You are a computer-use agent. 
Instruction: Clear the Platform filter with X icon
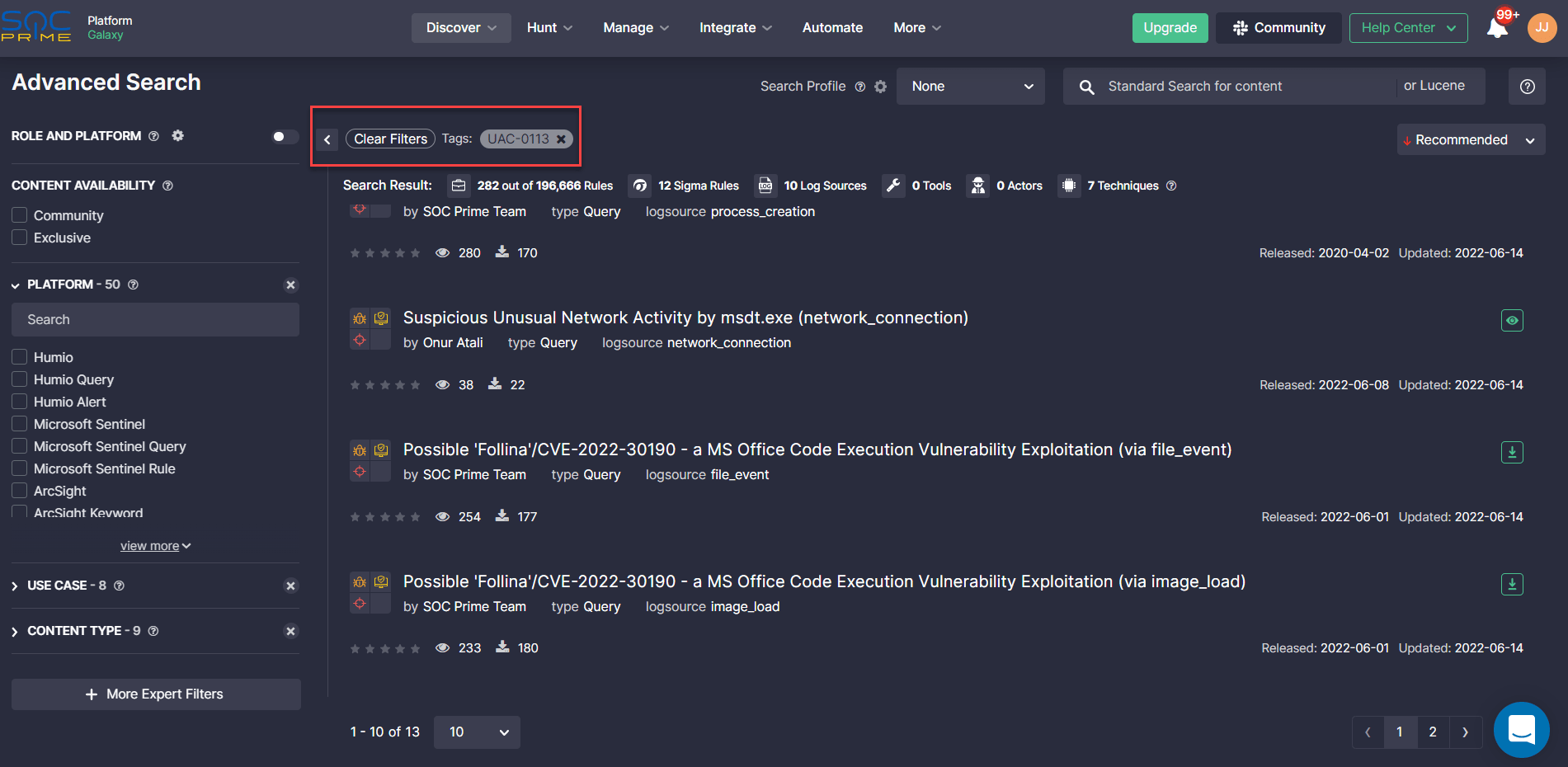coord(290,285)
